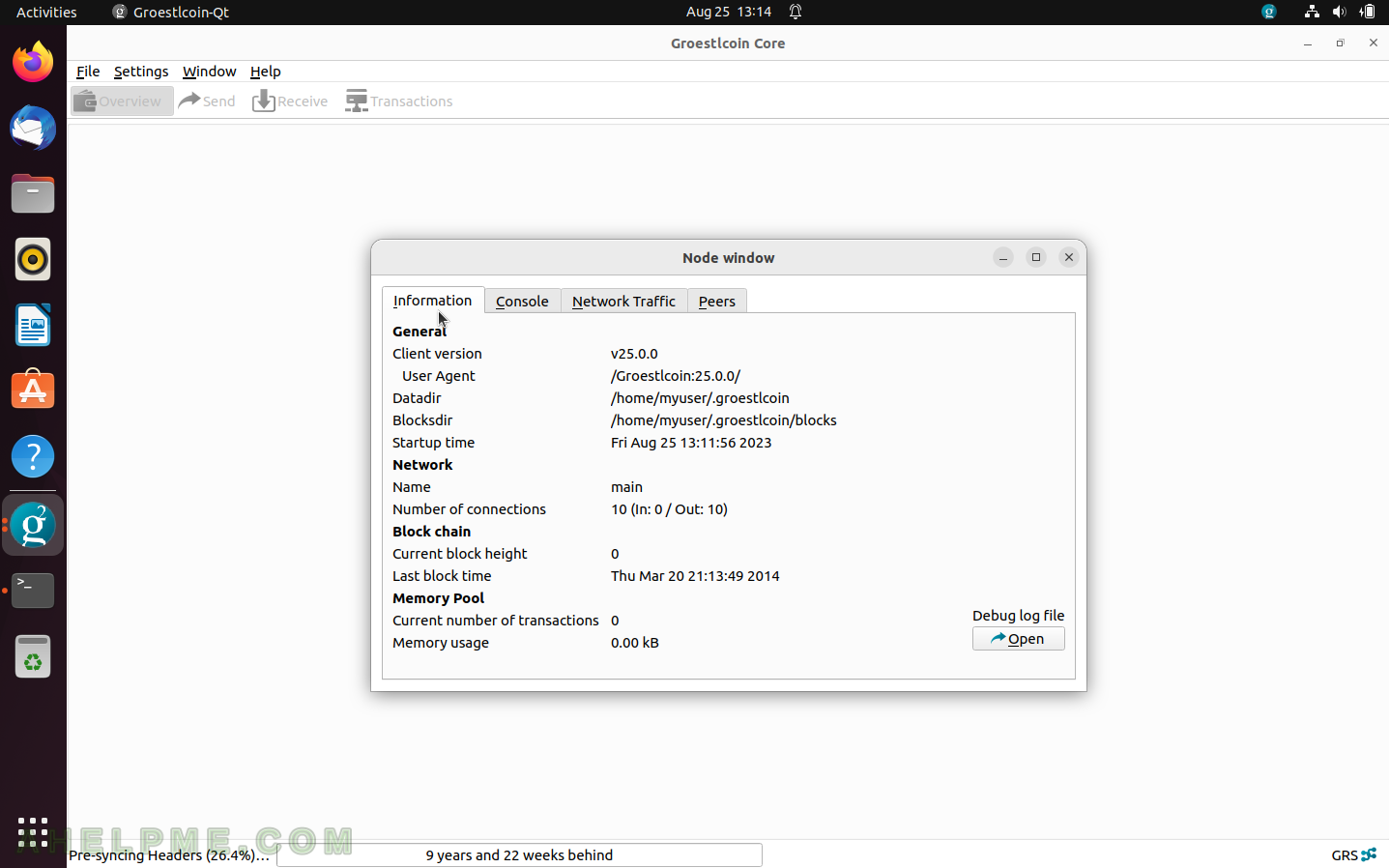Open the network status icon in top bar

pyautogui.click(x=1312, y=12)
